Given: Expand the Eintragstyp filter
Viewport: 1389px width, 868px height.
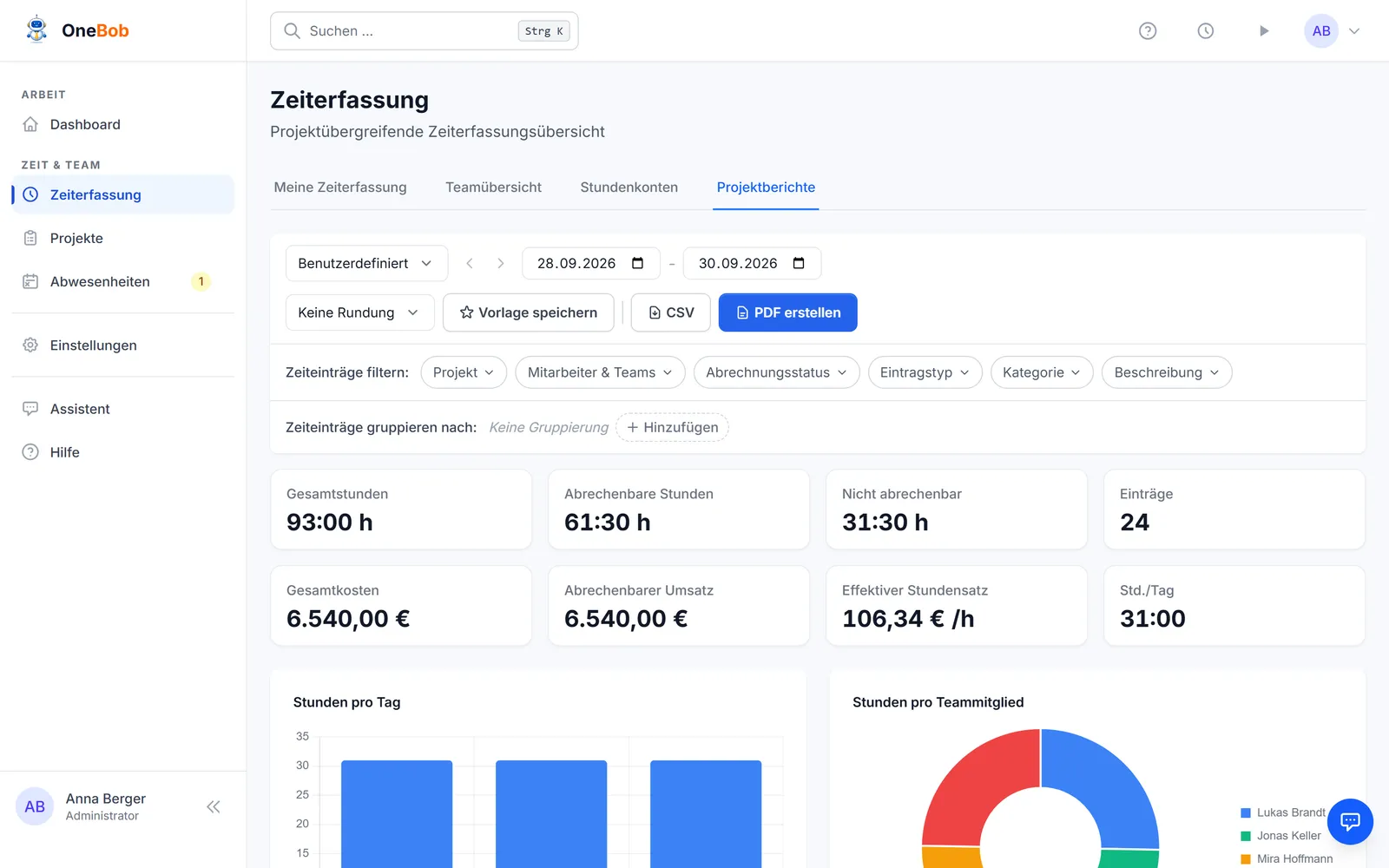Looking at the screenshot, I should 925,372.
